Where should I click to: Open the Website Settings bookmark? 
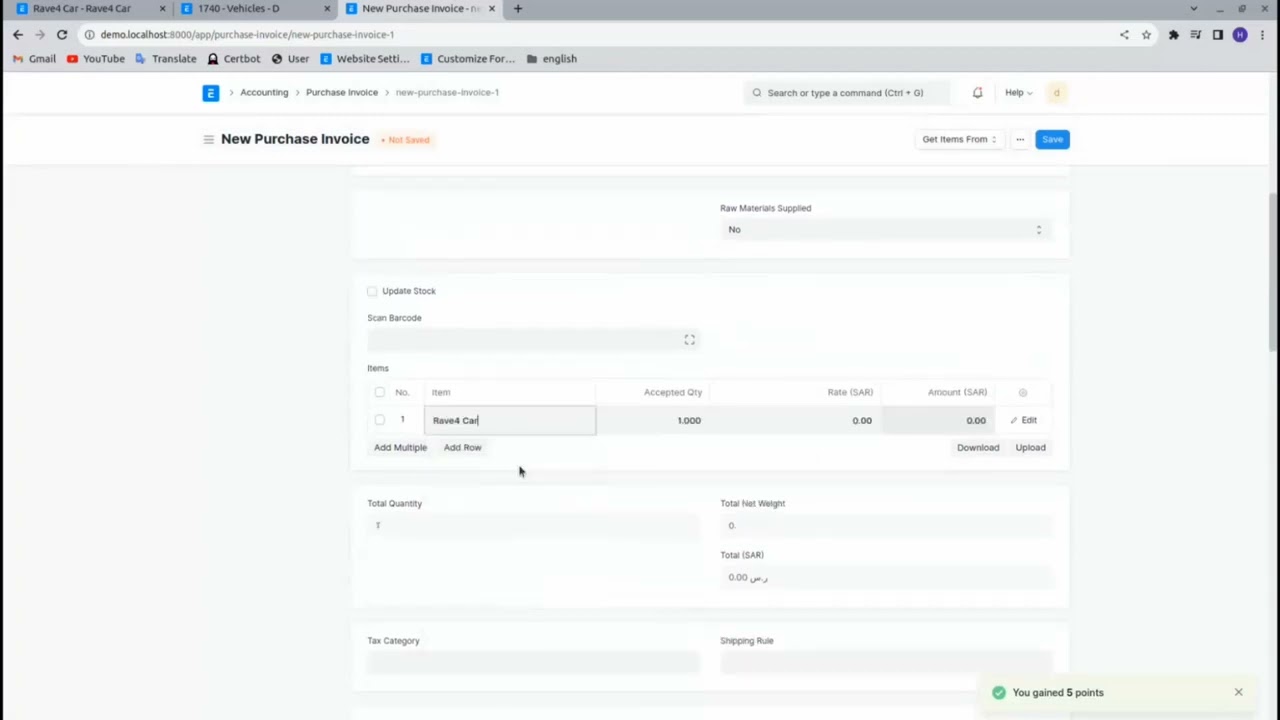(365, 58)
